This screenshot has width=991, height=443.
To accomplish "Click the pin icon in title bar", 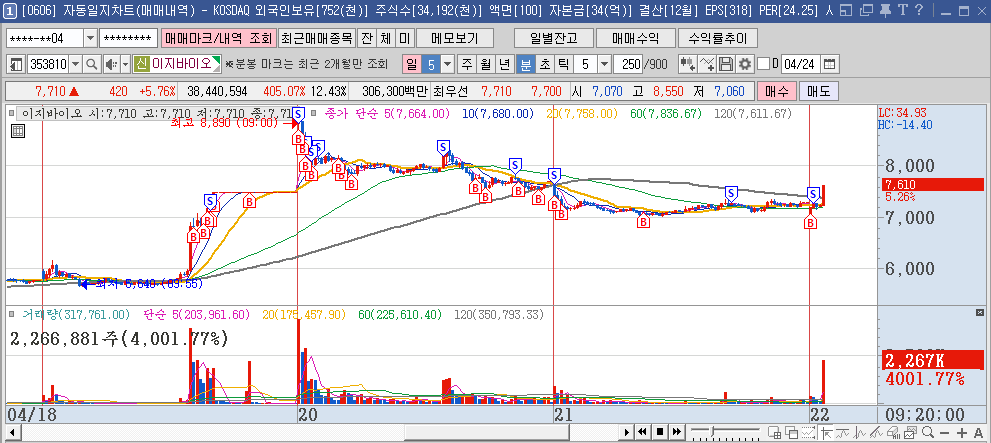I will click(886, 9).
